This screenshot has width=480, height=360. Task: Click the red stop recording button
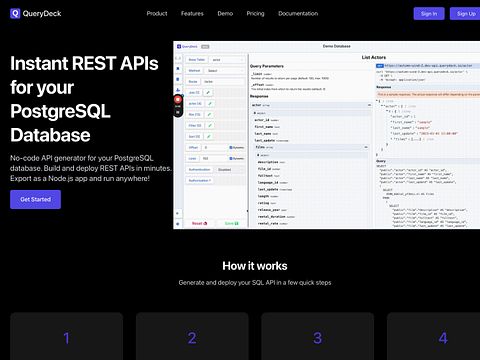point(178,99)
